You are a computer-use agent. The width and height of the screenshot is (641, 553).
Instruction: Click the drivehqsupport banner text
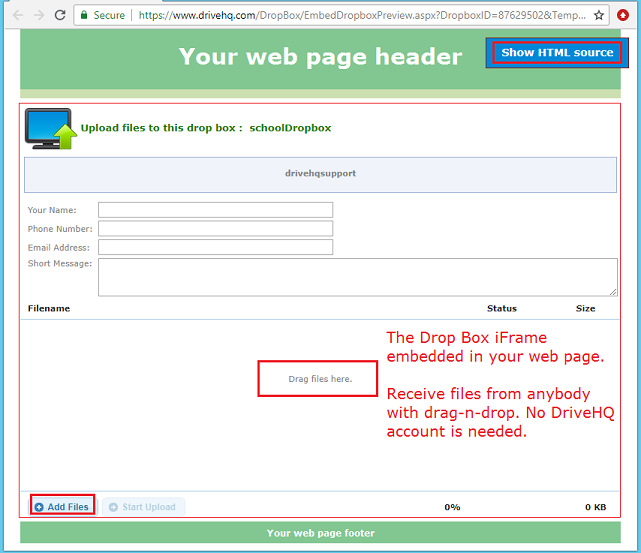coord(320,173)
